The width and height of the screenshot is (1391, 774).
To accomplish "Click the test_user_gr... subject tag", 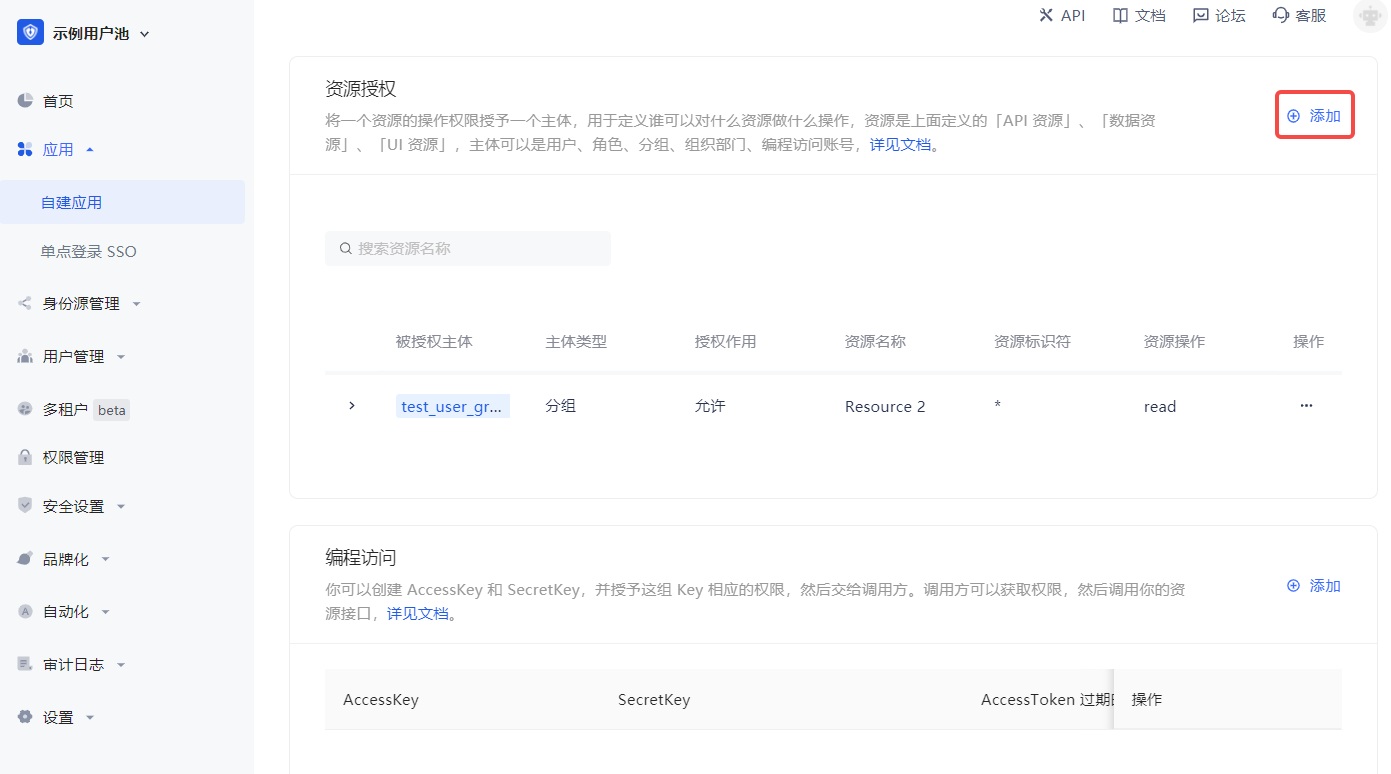I will 452,406.
